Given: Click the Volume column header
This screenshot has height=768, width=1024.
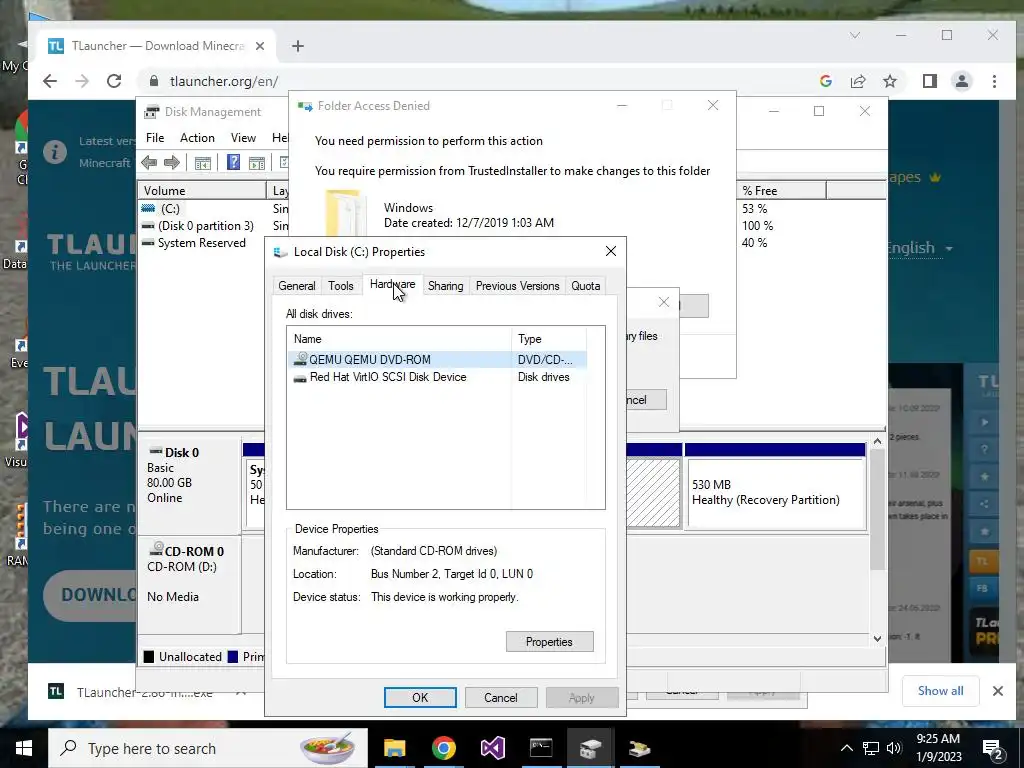Looking at the screenshot, I should click(202, 191).
